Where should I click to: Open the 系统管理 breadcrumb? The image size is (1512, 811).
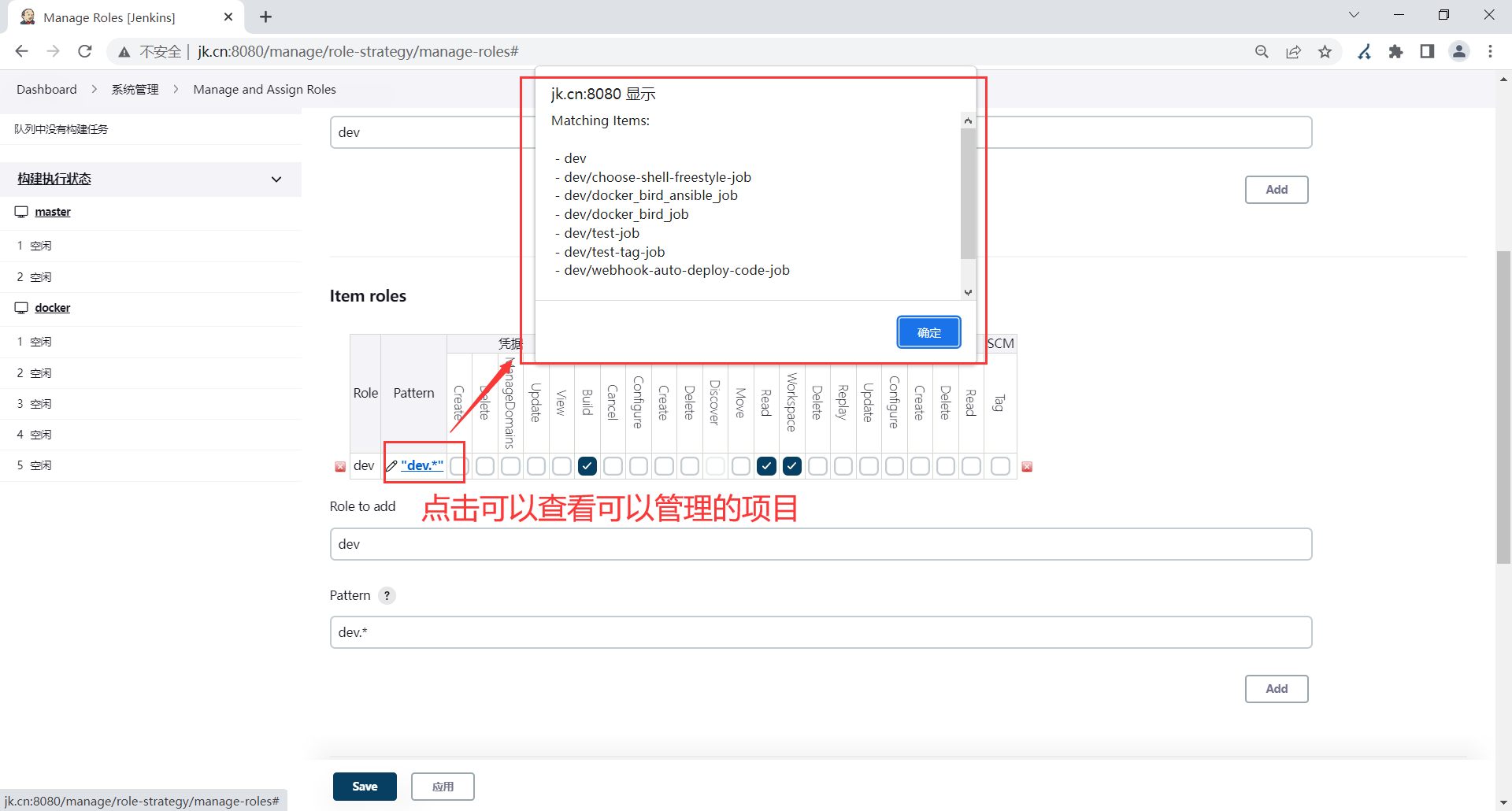(x=135, y=90)
